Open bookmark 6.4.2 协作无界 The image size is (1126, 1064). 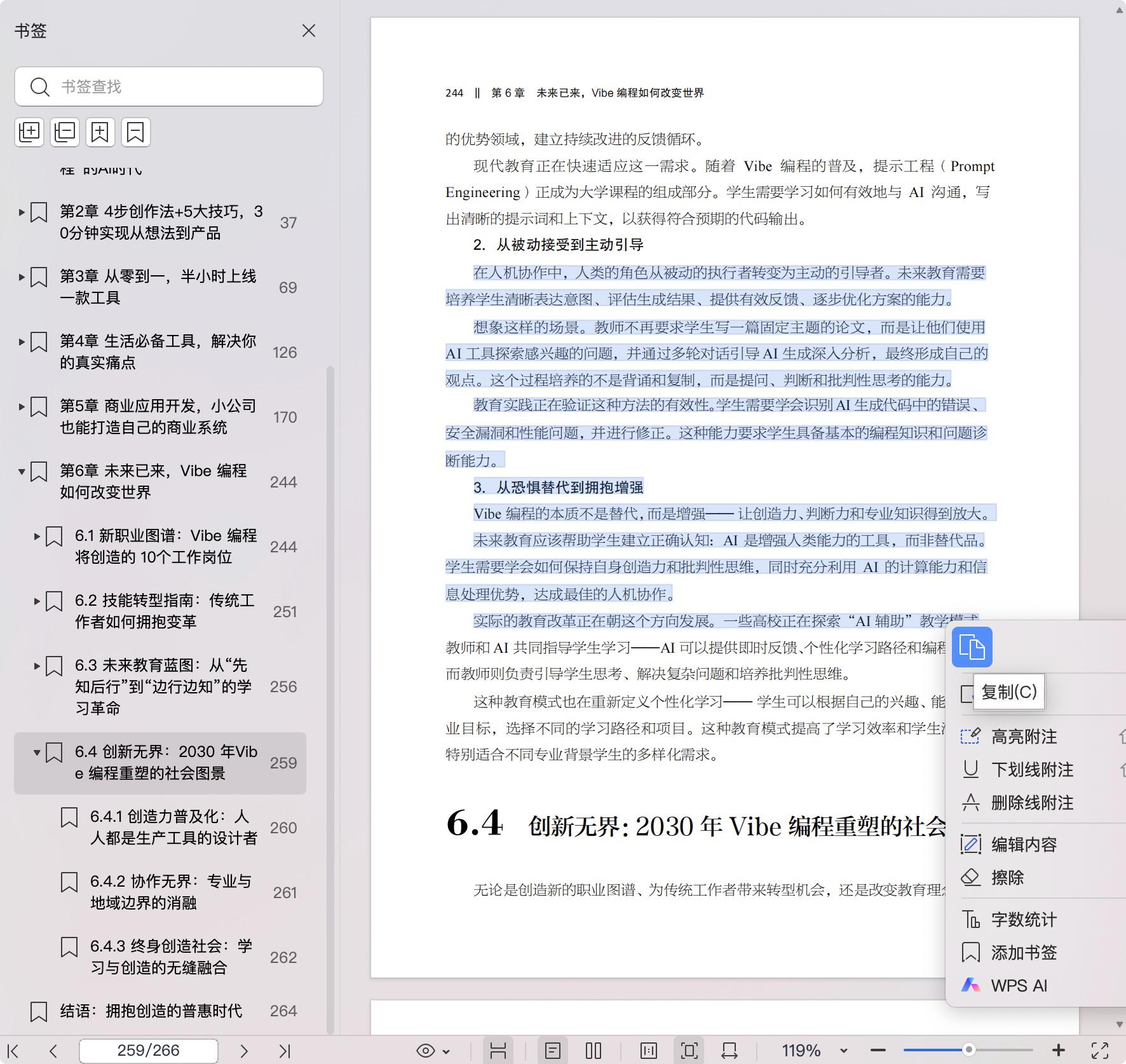170,892
